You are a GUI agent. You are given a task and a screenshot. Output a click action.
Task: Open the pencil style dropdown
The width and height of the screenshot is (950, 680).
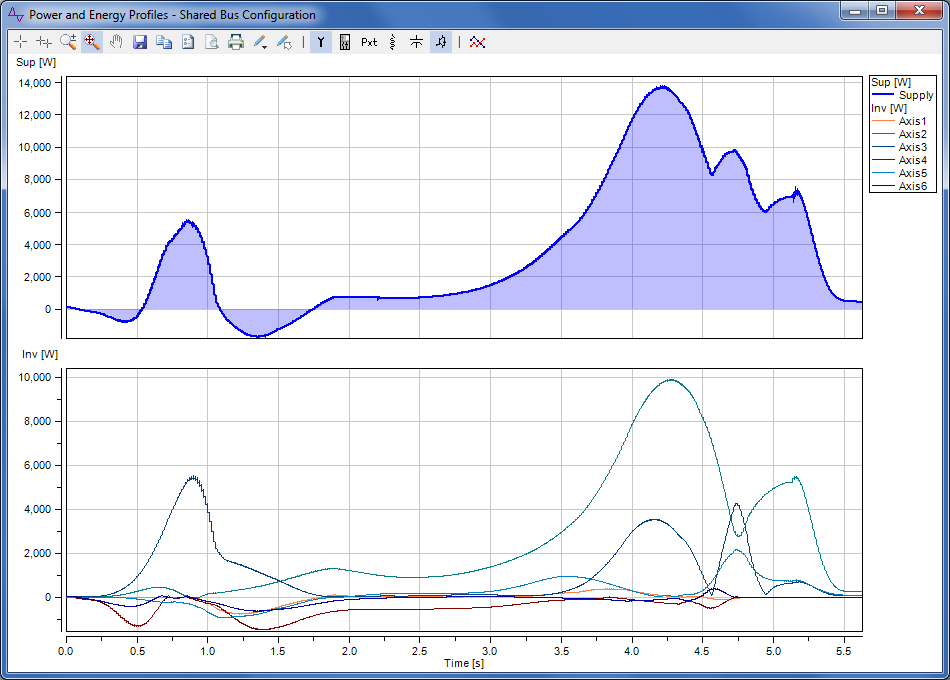260,42
